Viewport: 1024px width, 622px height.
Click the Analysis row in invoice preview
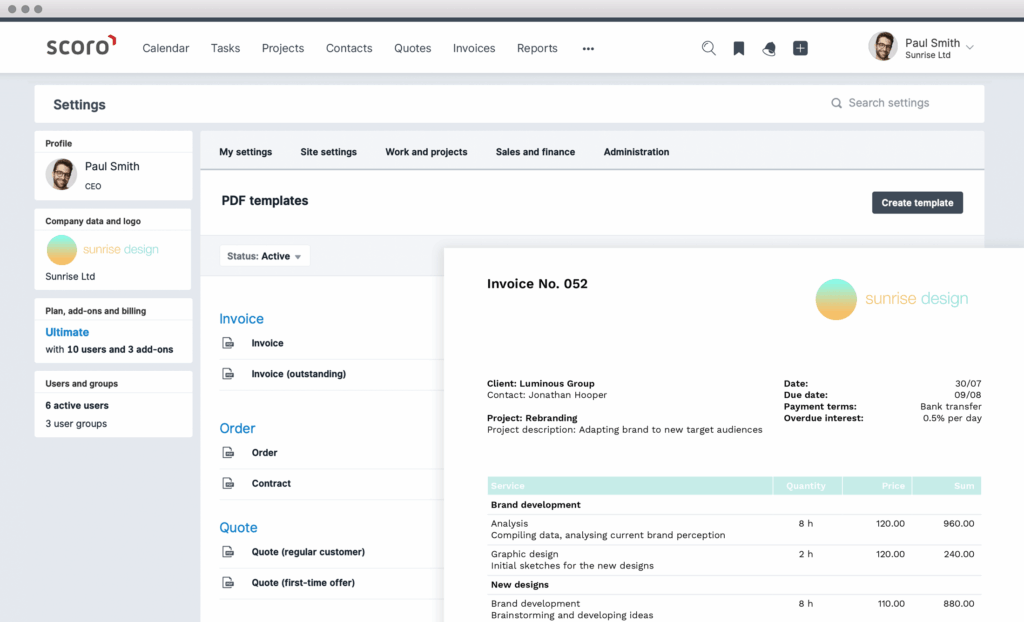click(x=734, y=529)
